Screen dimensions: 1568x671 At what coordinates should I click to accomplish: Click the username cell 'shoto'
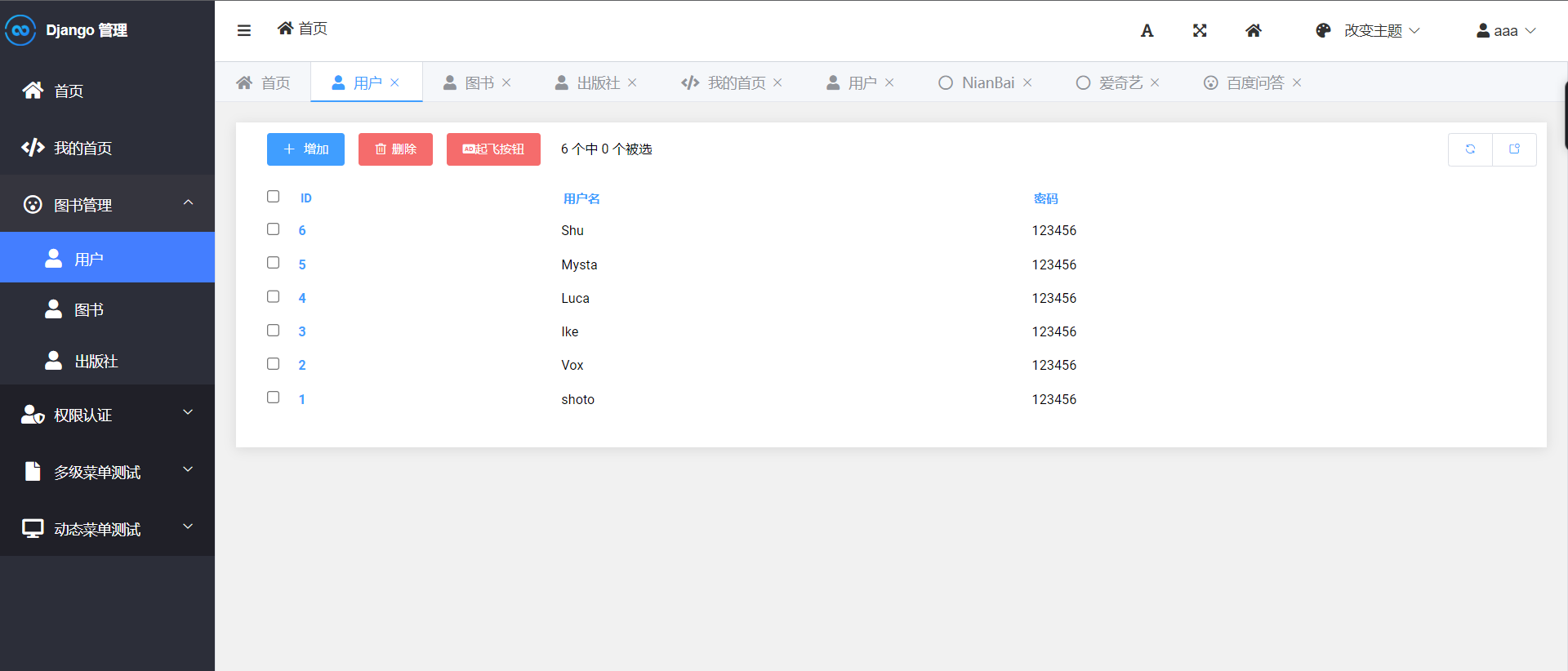(x=577, y=399)
